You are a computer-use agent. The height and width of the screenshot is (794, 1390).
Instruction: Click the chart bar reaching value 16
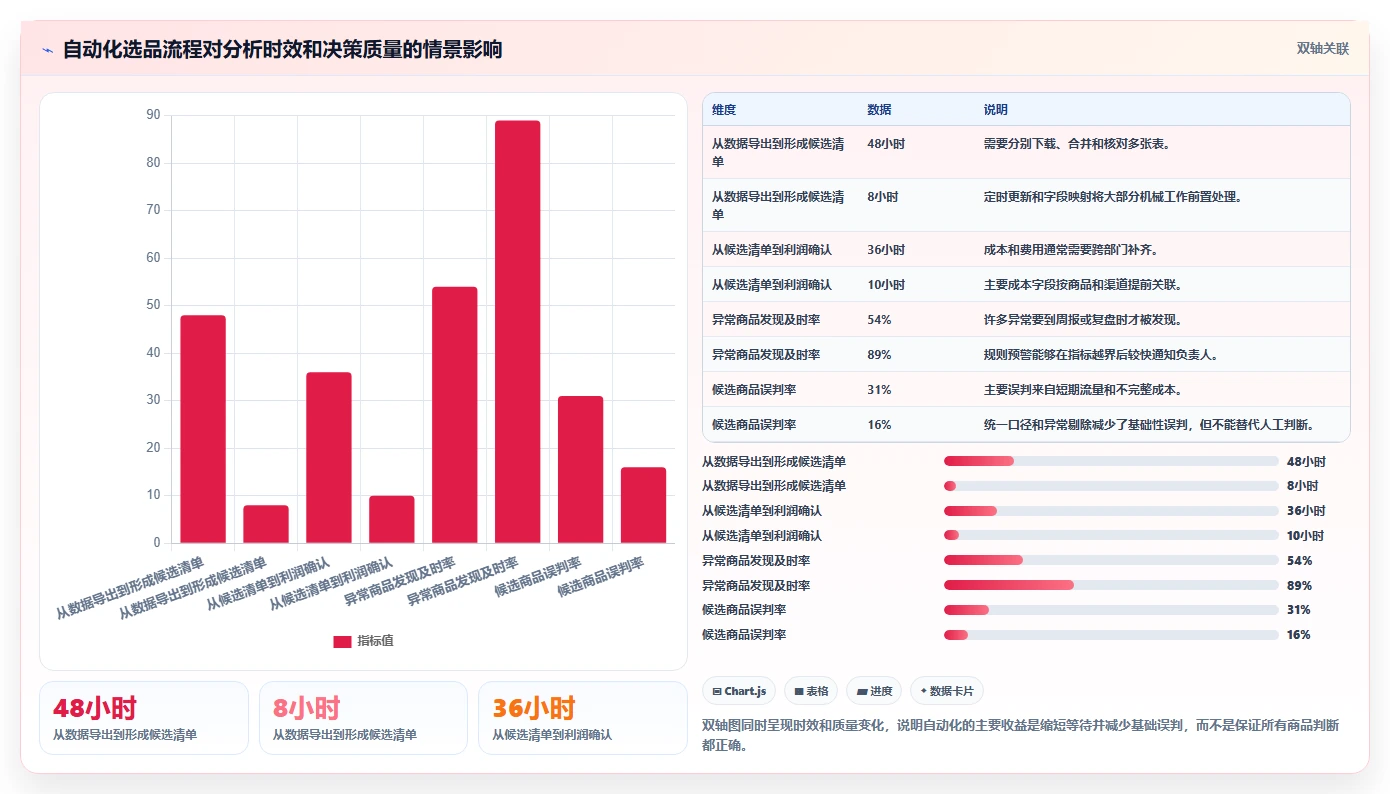coord(643,505)
